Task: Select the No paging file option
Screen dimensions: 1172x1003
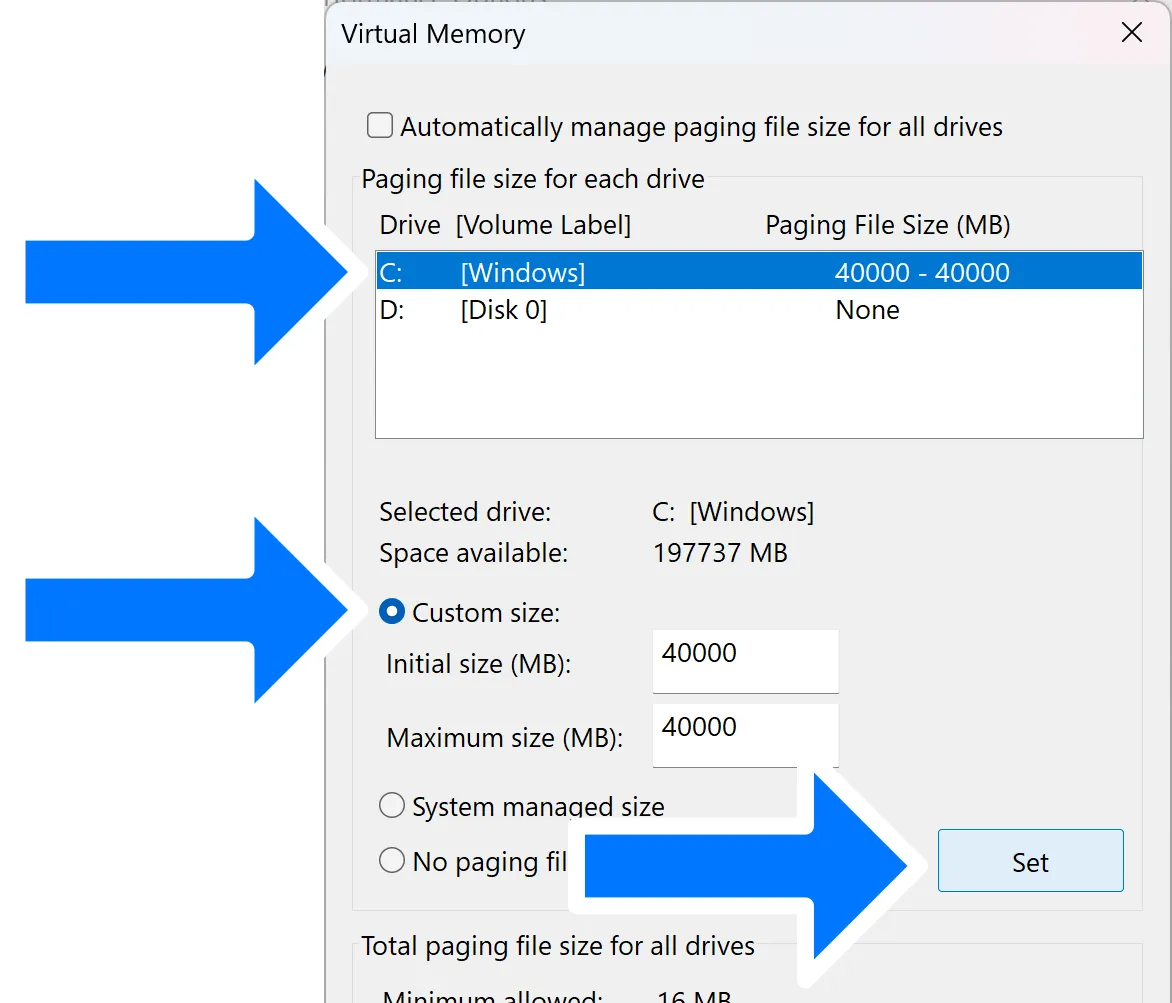Action: pyautogui.click(x=393, y=861)
